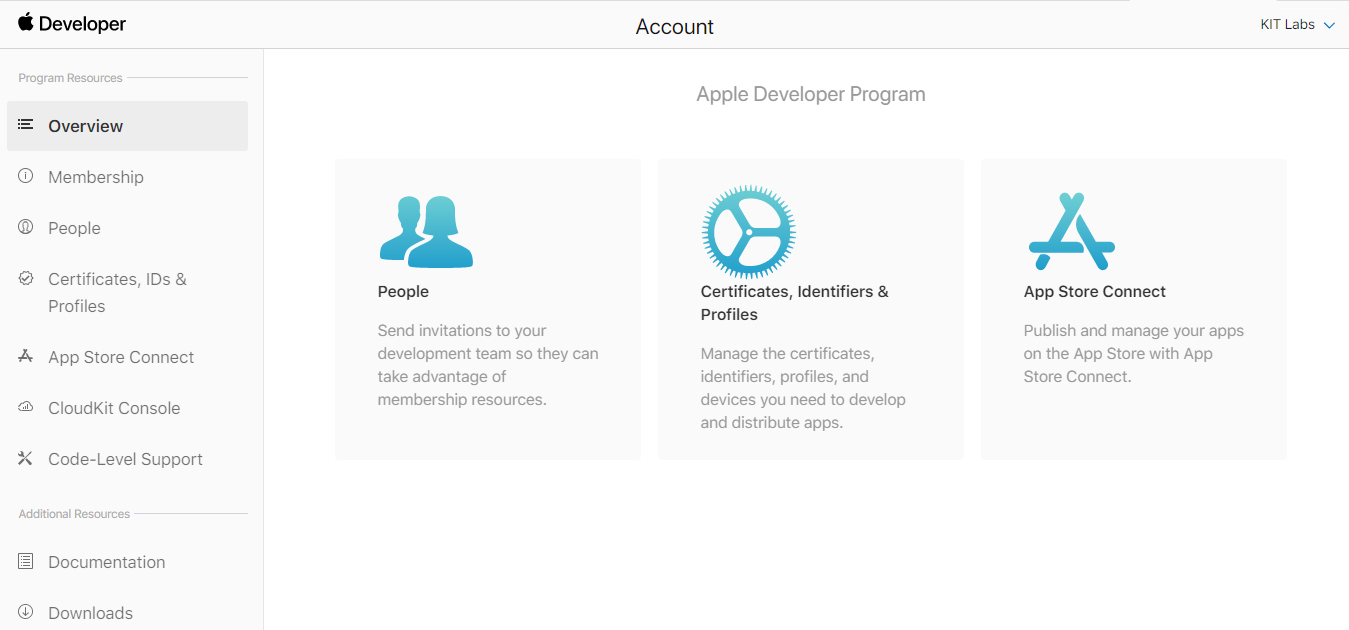Click the App Store Connect sidebar icon

(26, 356)
